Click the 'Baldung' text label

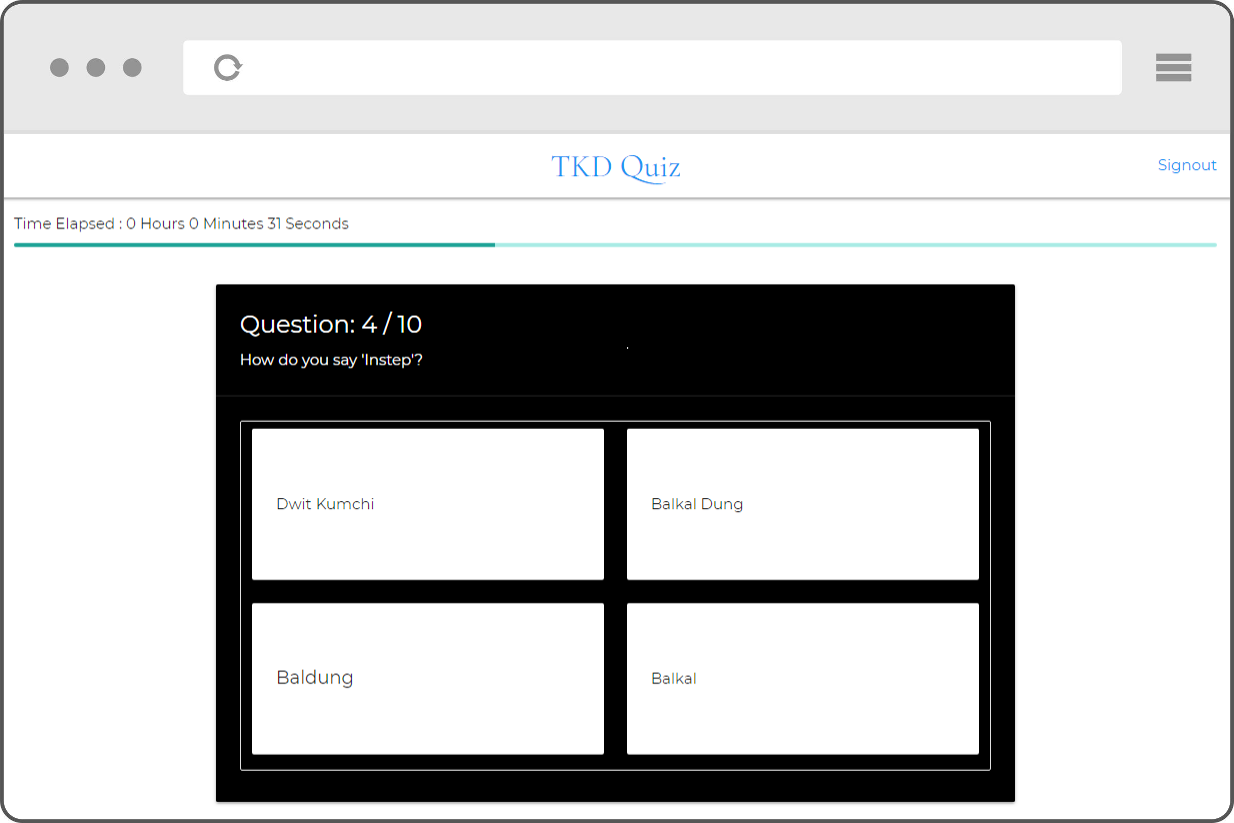pos(315,678)
